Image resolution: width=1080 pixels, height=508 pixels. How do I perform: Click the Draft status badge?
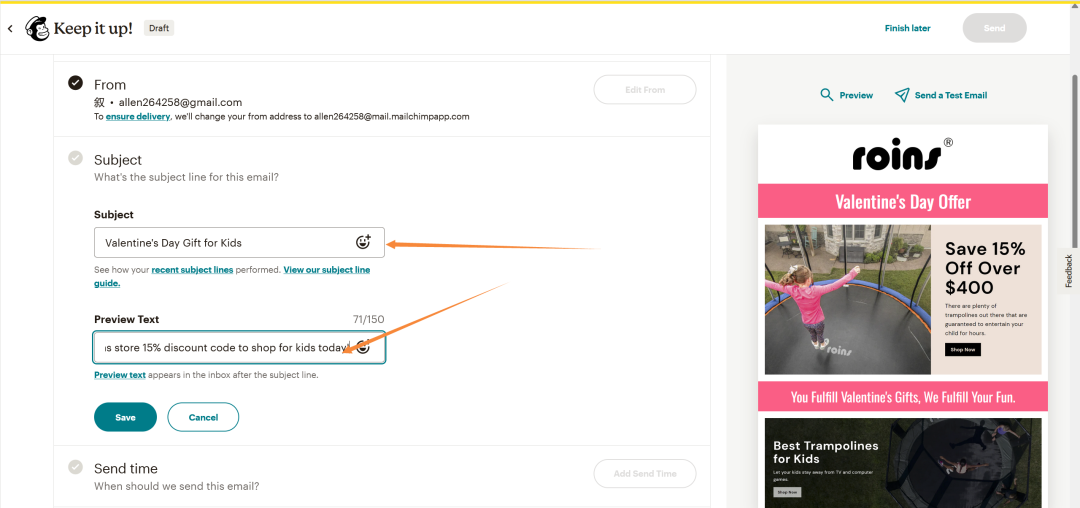(x=159, y=28)
